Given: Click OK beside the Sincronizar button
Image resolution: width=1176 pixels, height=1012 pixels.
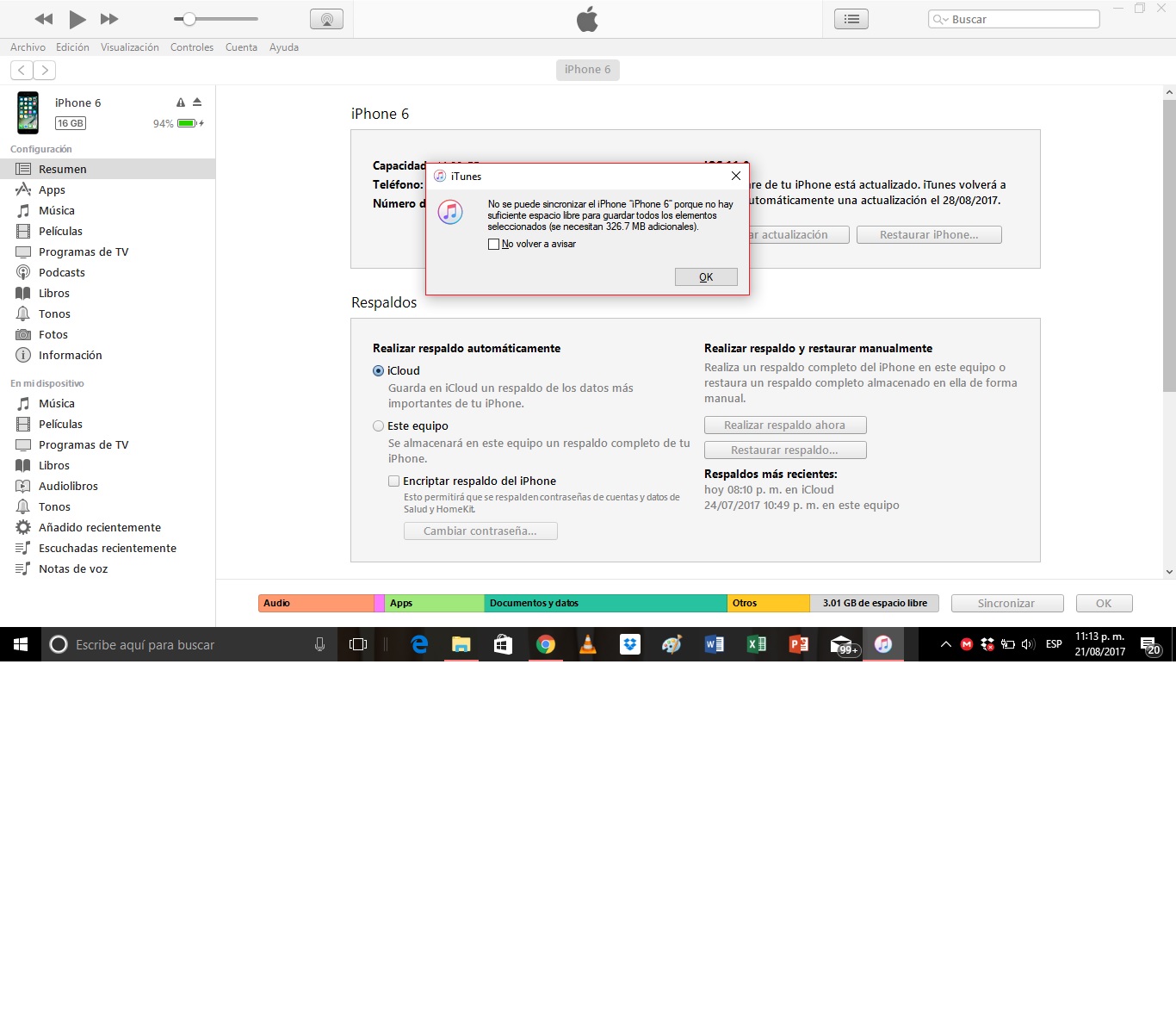Looking at the screenshot, I should 1104,603.
